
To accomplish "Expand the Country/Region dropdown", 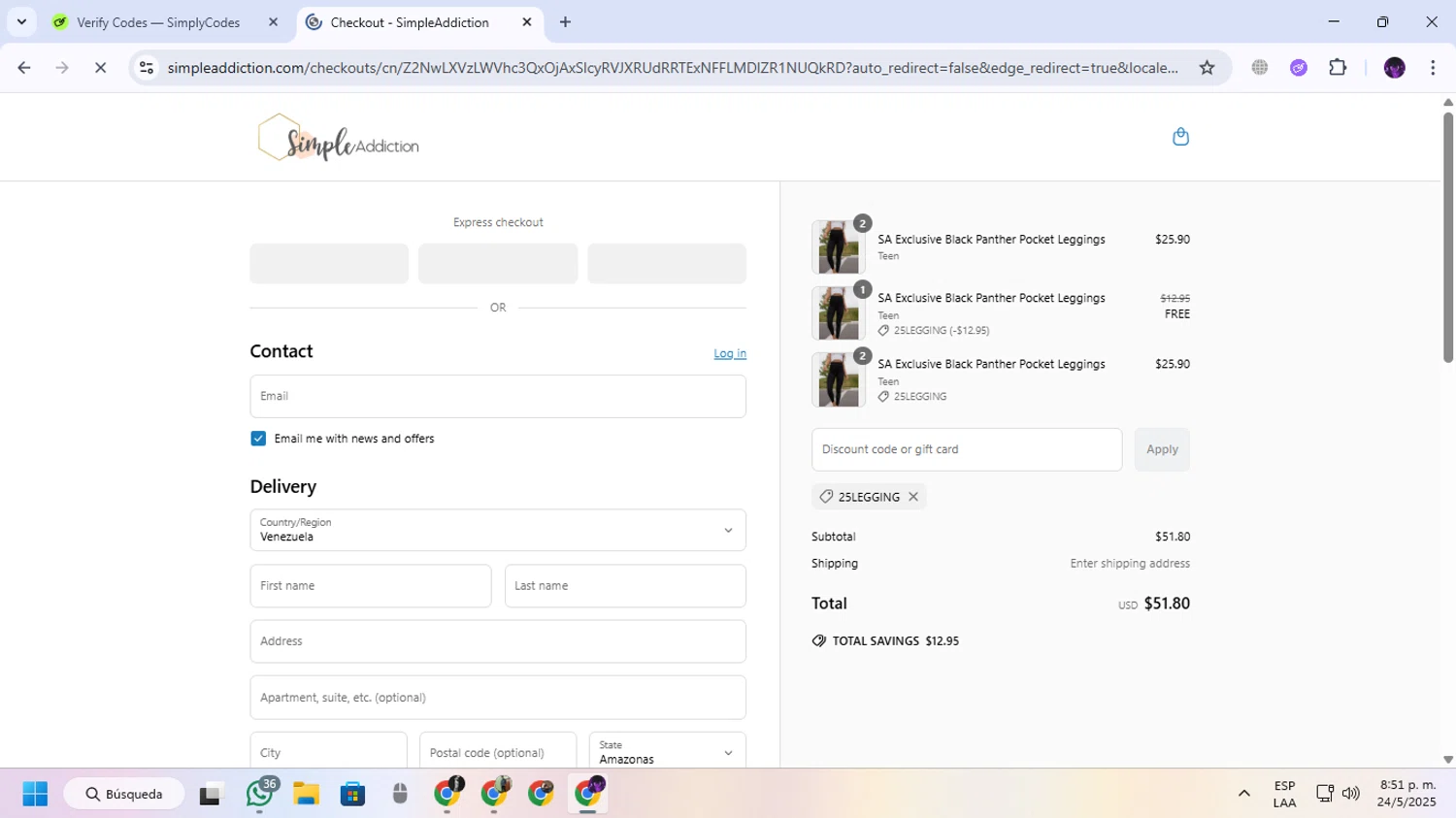I will pyautogui.click(x=498, y=530).
